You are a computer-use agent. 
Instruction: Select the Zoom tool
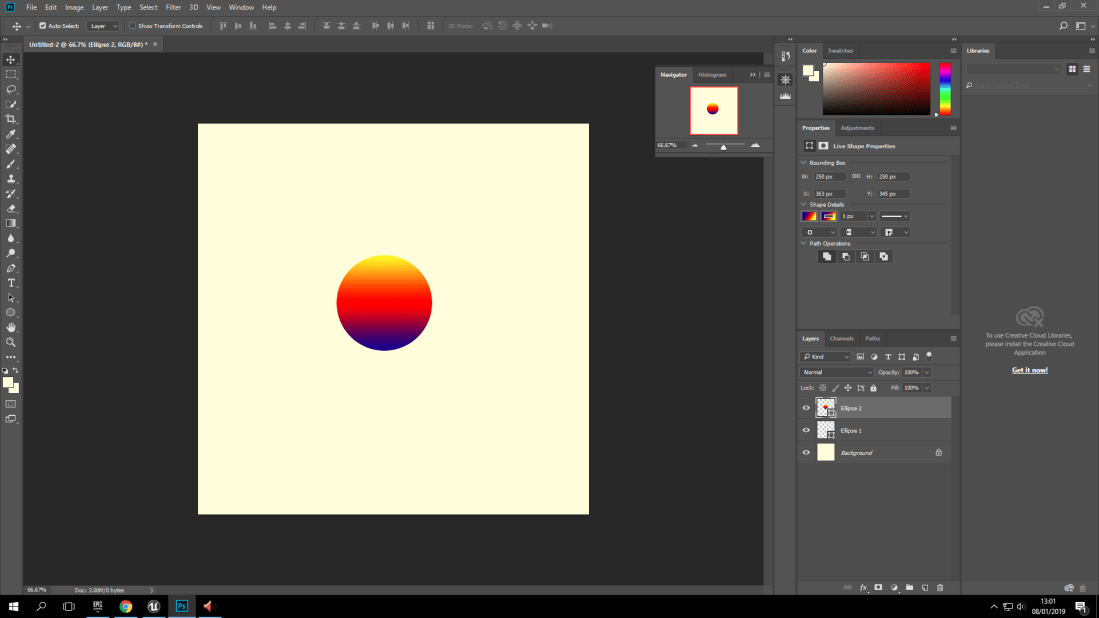(x=11, y=340)
